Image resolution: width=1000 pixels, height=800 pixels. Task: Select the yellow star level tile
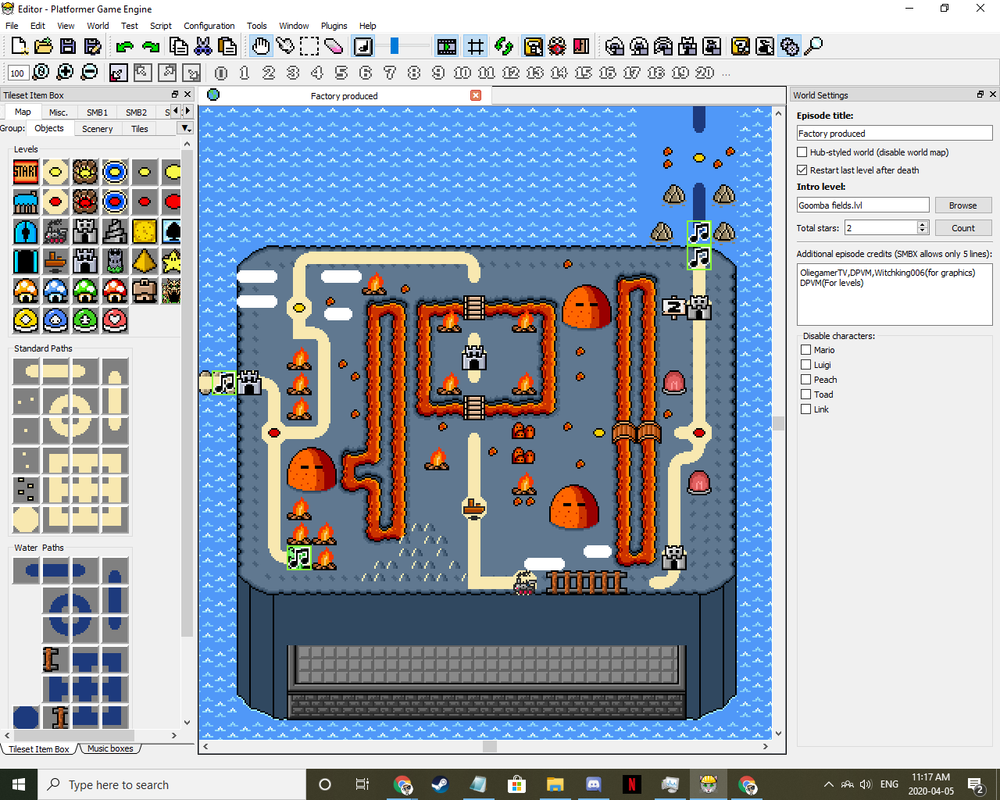point(173,261)
